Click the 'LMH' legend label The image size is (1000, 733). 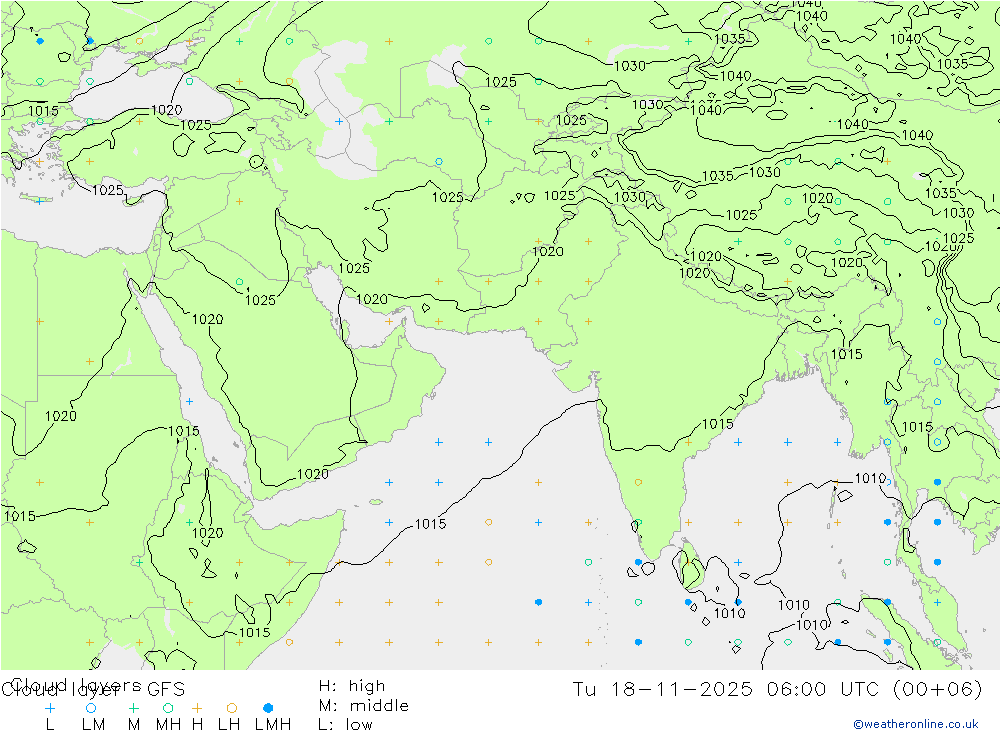coord(273,725)
